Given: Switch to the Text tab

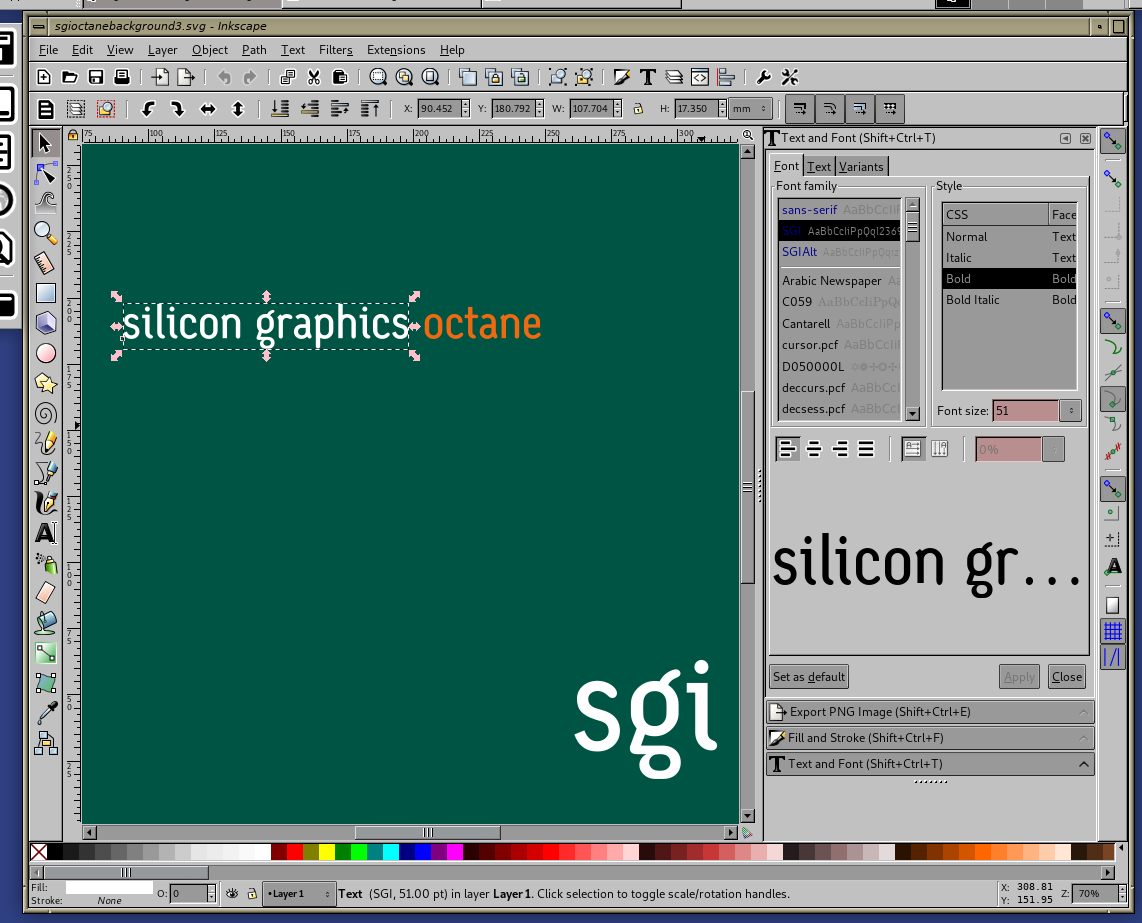Looking at the screenshot, I should tap(819, 167).
